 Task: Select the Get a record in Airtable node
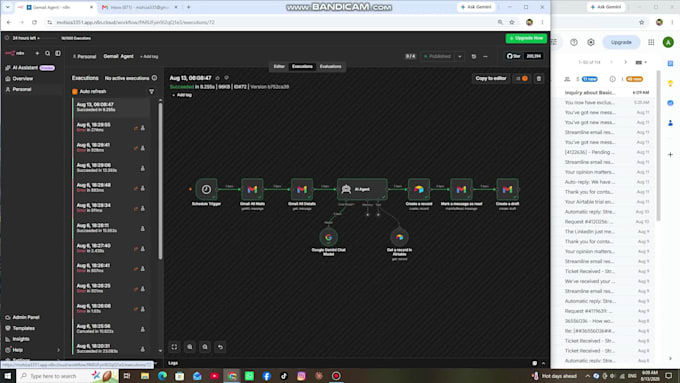pos(399,237)
